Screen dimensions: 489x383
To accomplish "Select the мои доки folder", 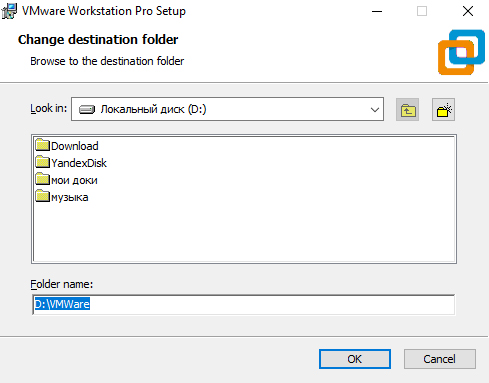I will (66, 180).
